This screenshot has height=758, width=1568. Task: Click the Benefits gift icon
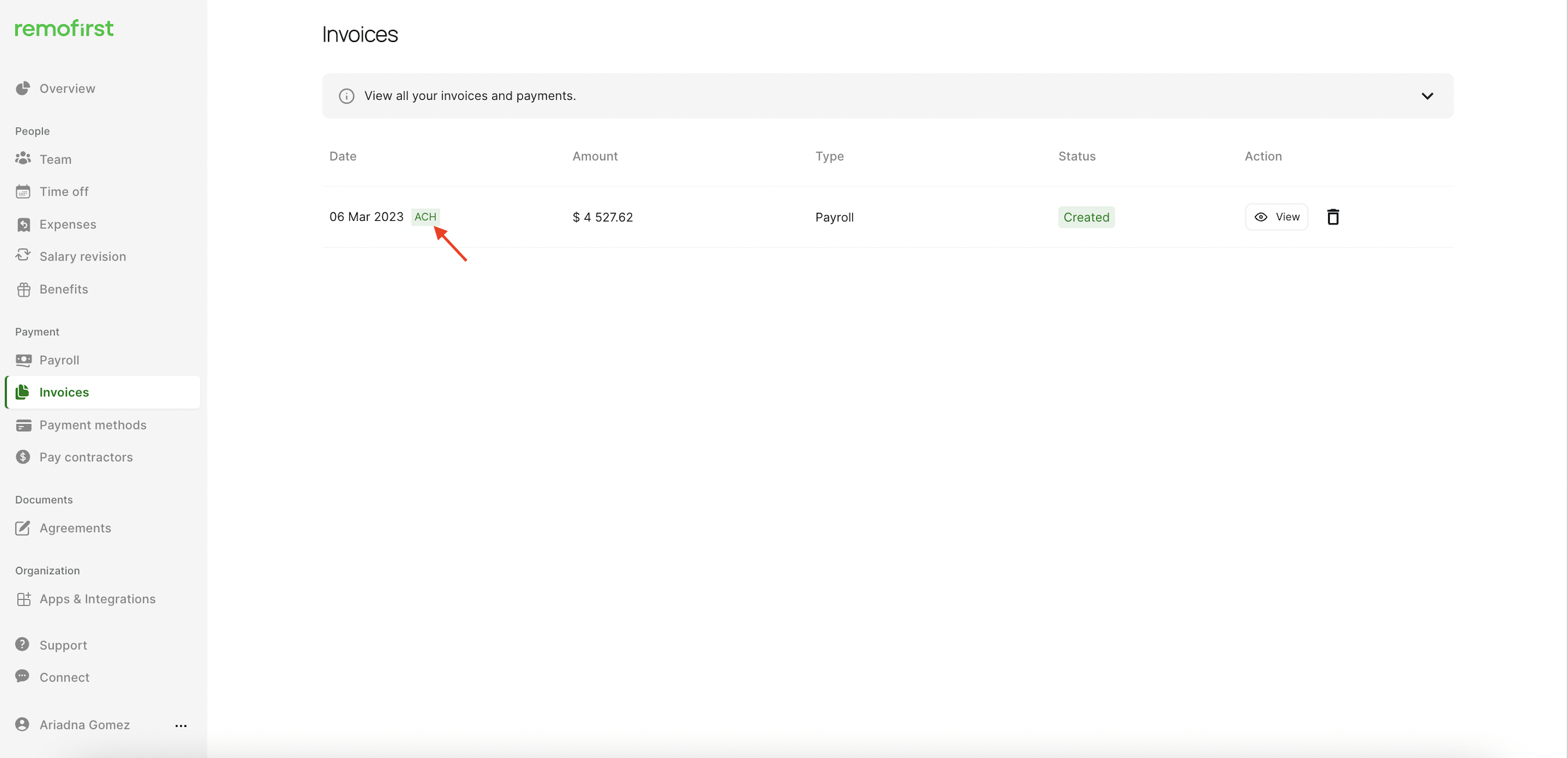click(x=23, y=290)
